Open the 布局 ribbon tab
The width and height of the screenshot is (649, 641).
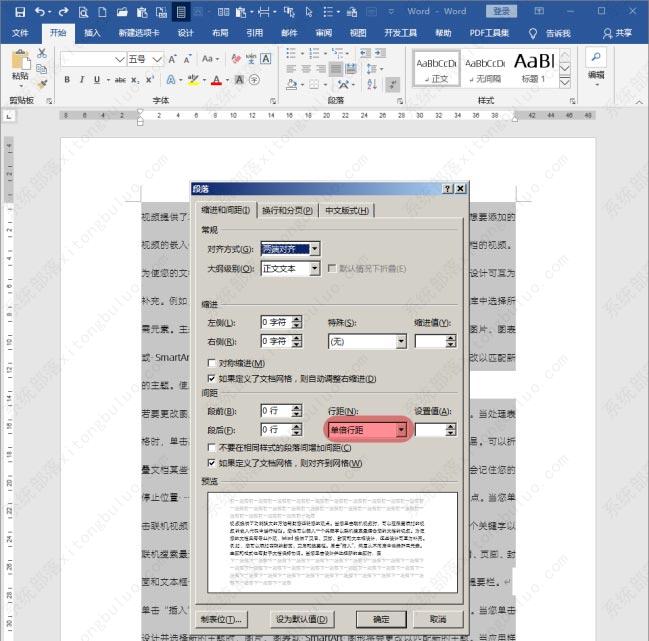219,33
